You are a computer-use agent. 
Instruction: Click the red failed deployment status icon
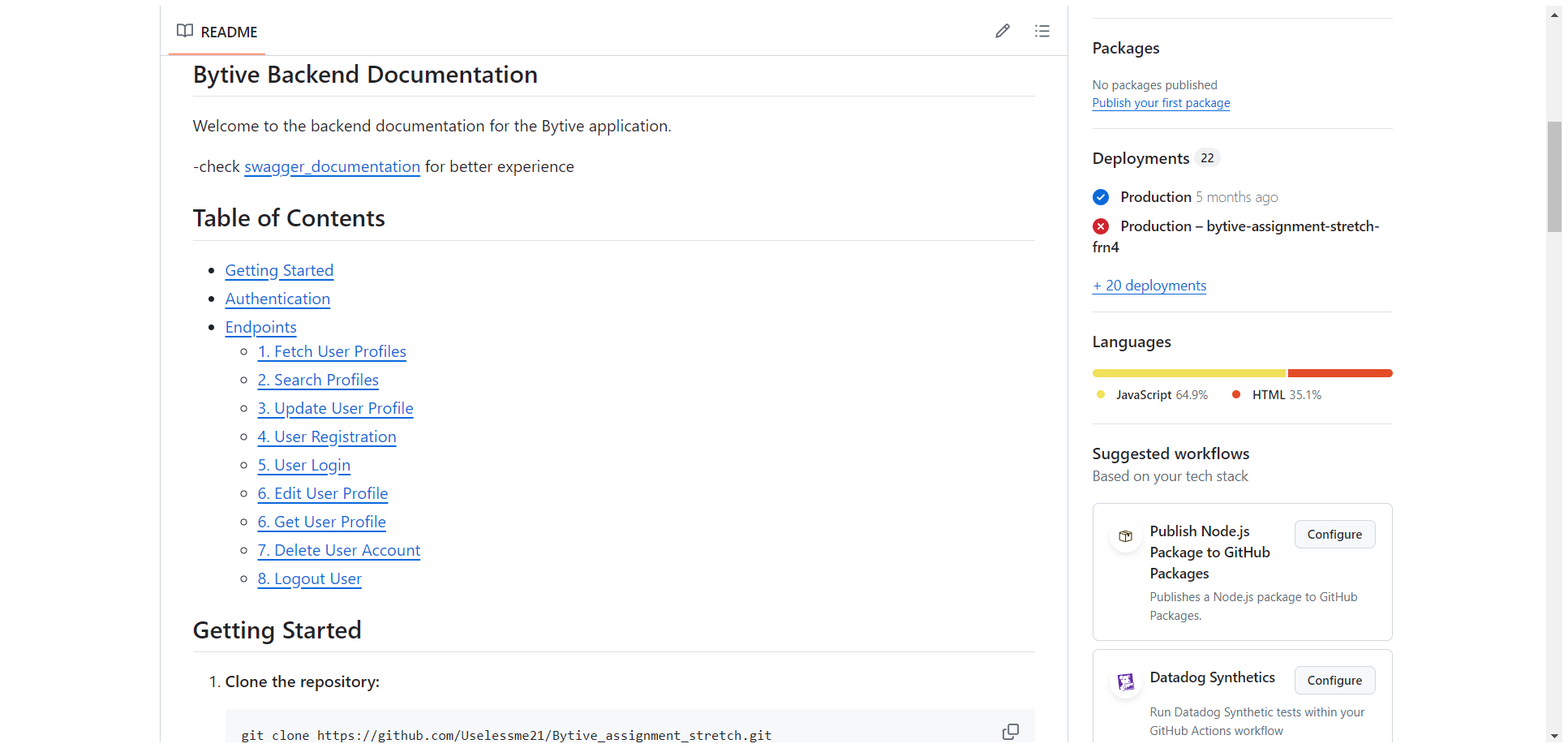(x=1101, y=226)
